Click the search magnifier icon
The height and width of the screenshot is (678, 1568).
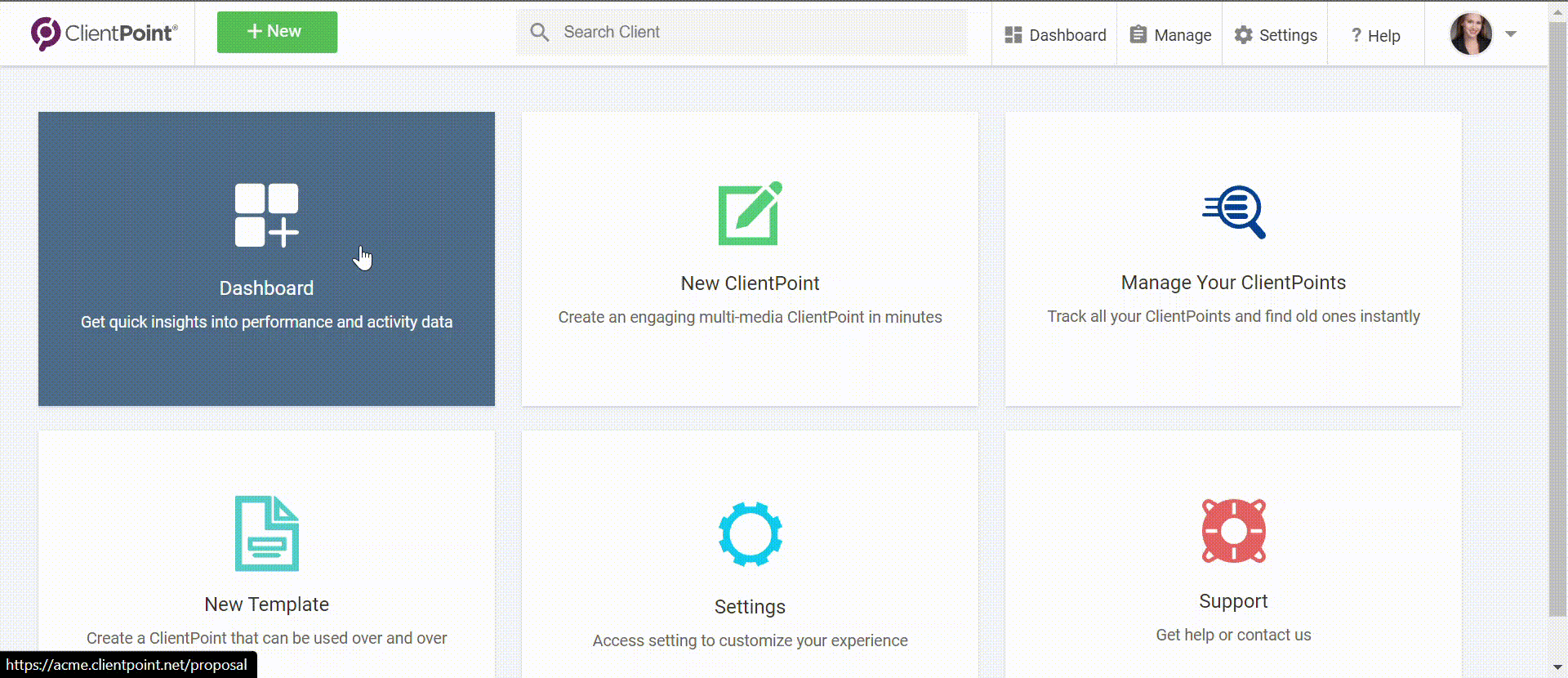click(539, 32)
